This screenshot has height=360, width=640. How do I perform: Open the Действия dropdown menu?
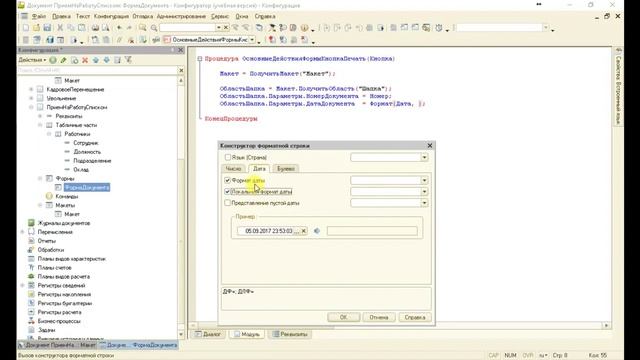pos(32,60)
